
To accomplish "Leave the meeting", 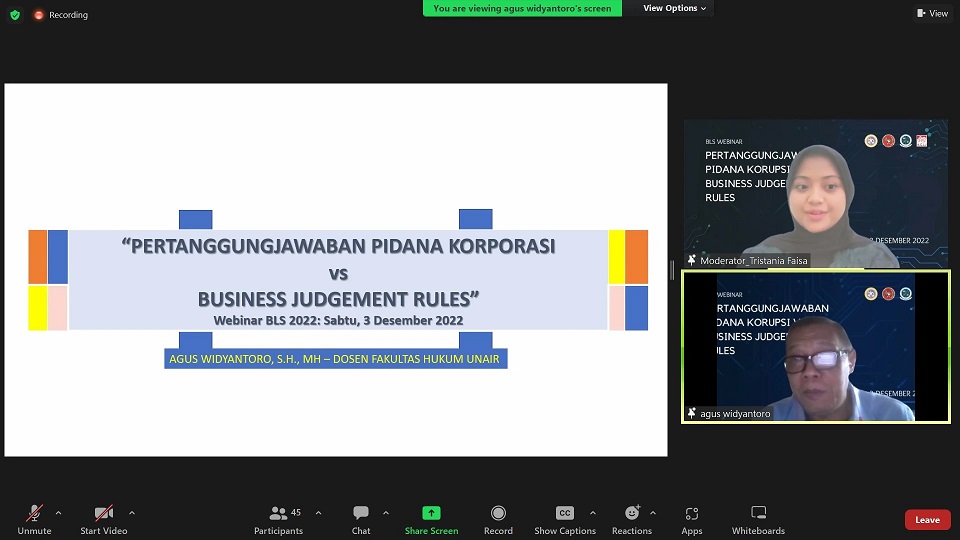I will (x=927, y=520).
